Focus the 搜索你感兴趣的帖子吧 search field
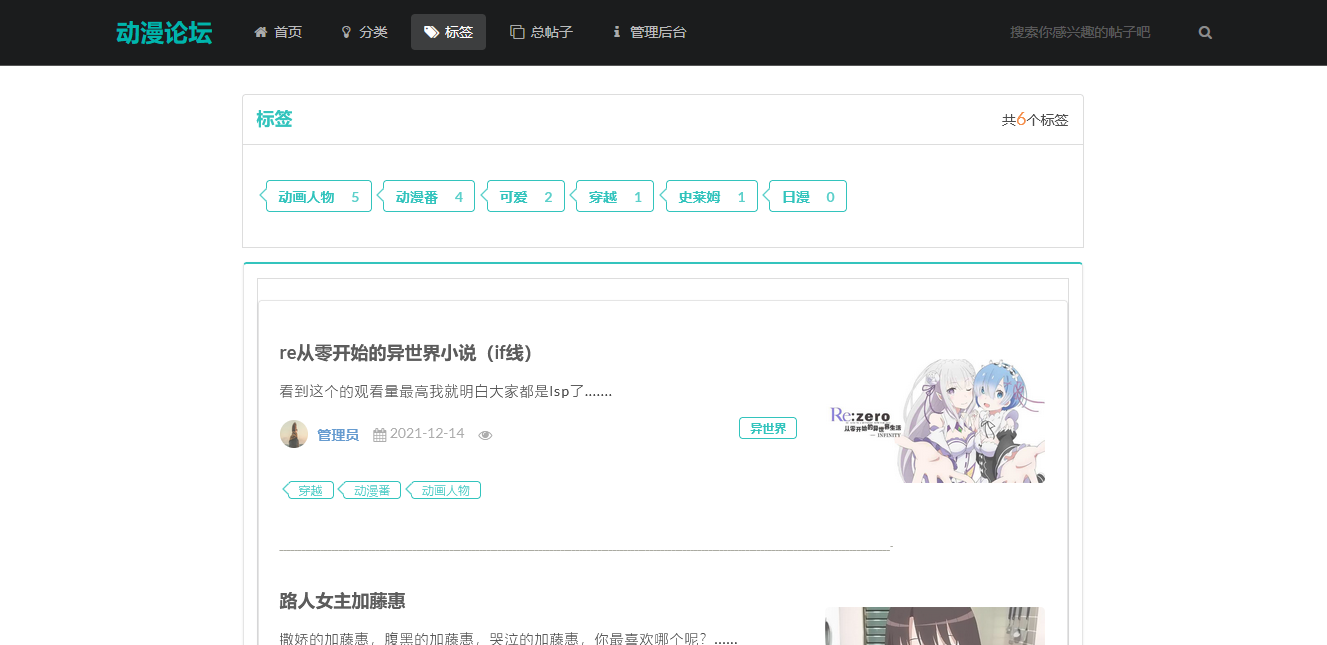The width and height of the screenshot is (1327, 645). tap(1090, 32)
